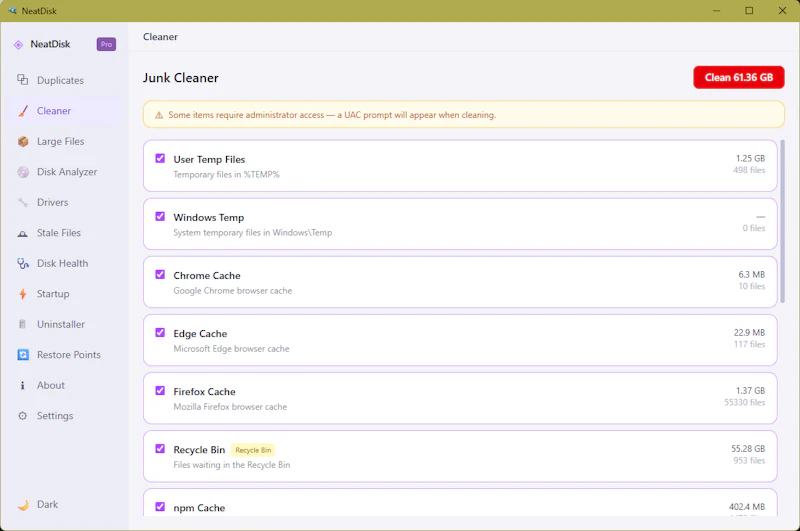800x531 pixels.
Task: Uncheck the Recycle Bin checkbox
Action: click(160, 449)
